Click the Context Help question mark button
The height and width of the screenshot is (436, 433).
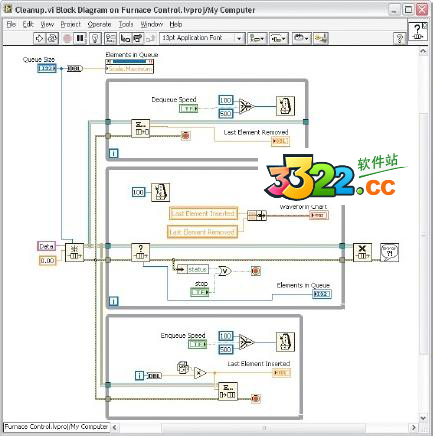[x=399, y=39]
